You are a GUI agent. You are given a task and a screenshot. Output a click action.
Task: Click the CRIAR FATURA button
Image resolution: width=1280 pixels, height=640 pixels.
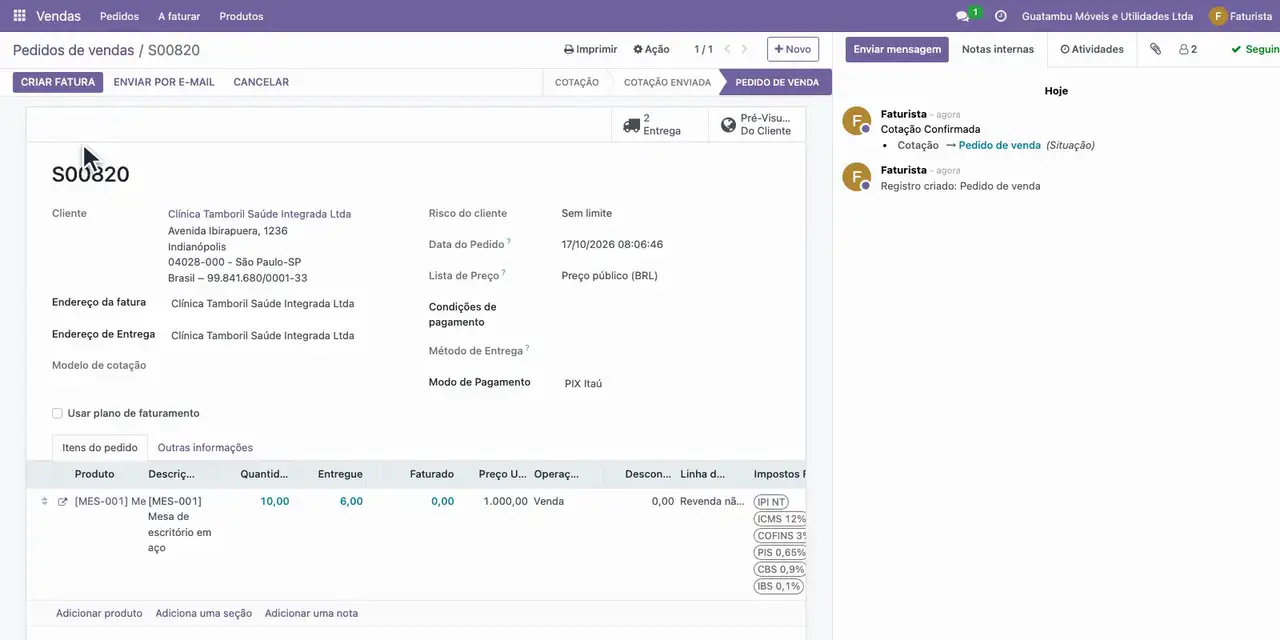point(58,82)
